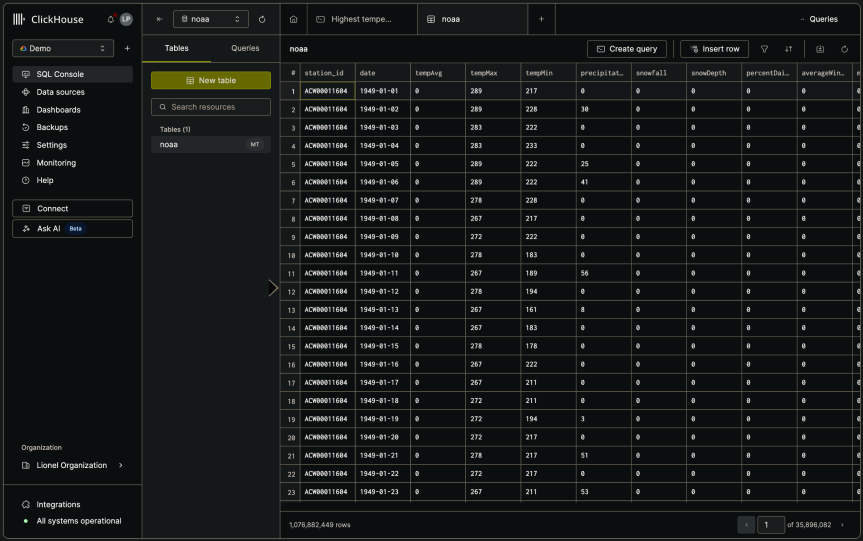This screenshot has width=863, height=541.
Task: Click the Create query button
Action: (627, 49)
